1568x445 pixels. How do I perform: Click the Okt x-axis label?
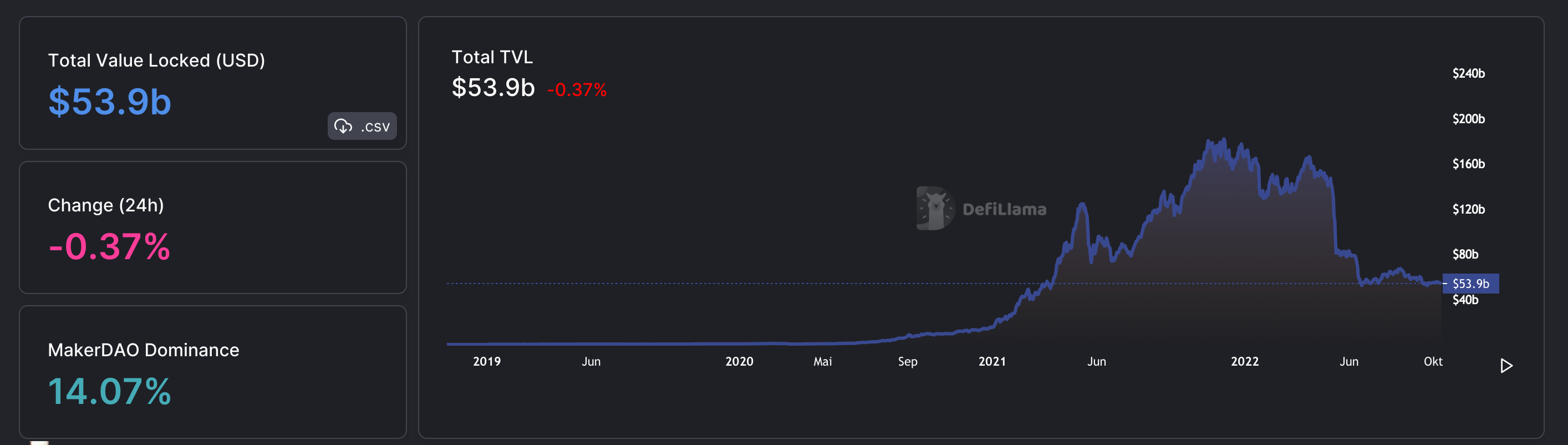coord(1433,362)
